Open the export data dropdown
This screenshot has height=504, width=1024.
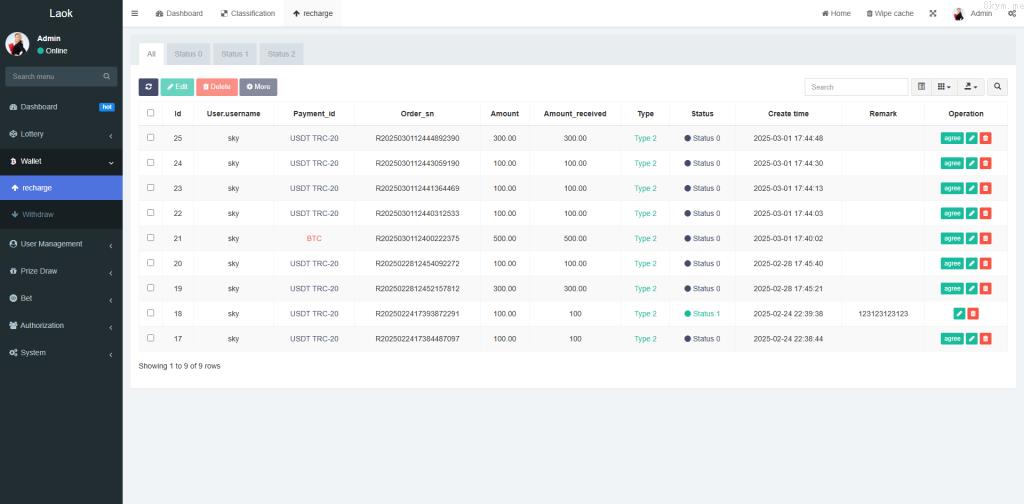tap(970, 87)
